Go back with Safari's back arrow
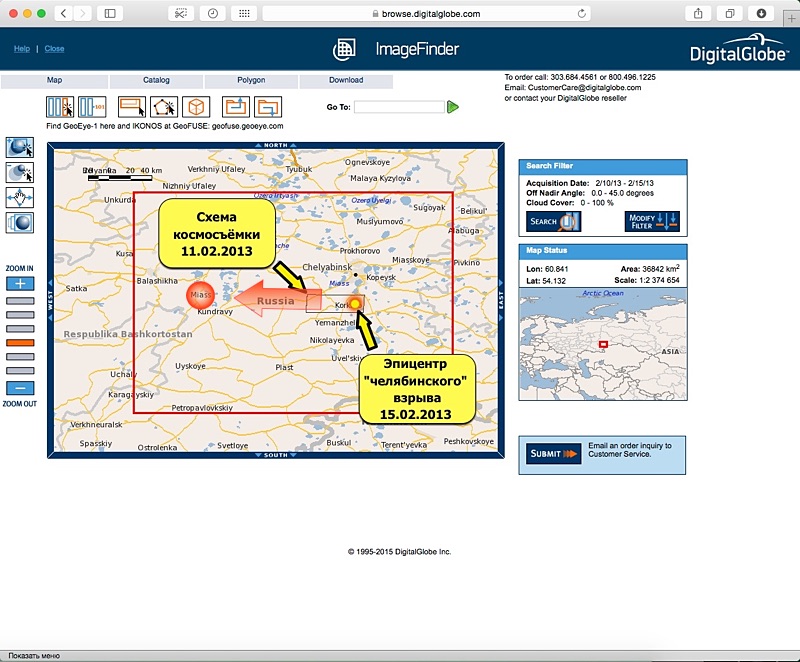Screen dimensions: 800x662 click(63, 13)
